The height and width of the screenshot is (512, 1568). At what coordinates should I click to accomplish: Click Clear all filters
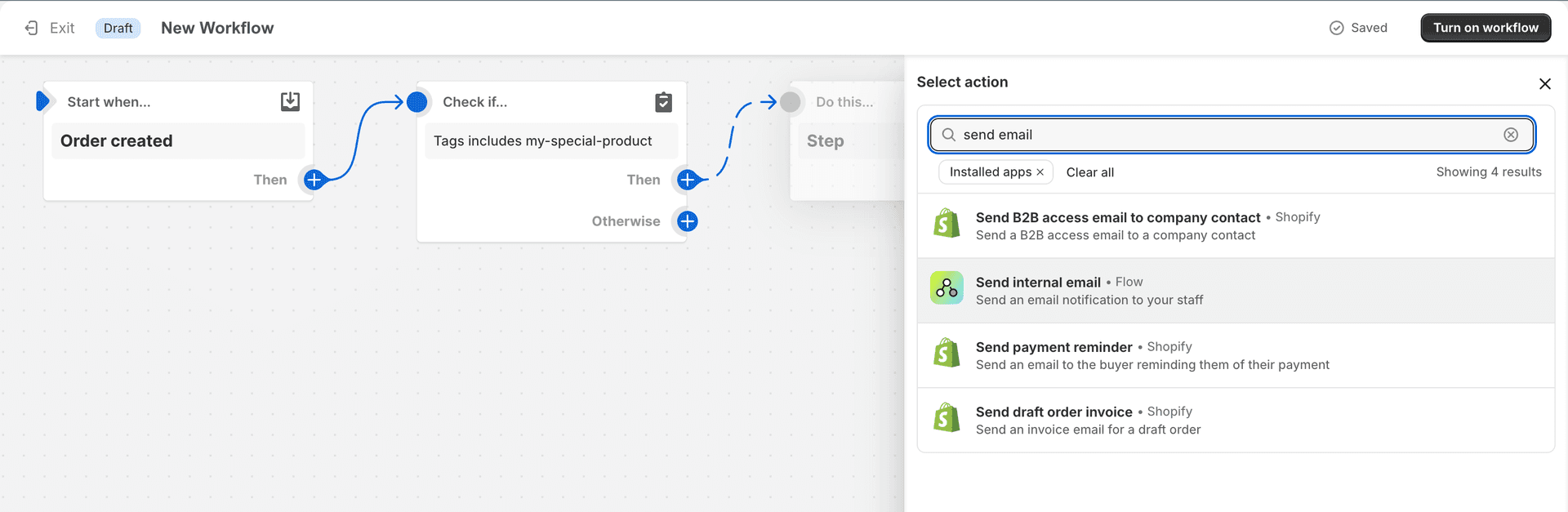(x=1089, y=172)
